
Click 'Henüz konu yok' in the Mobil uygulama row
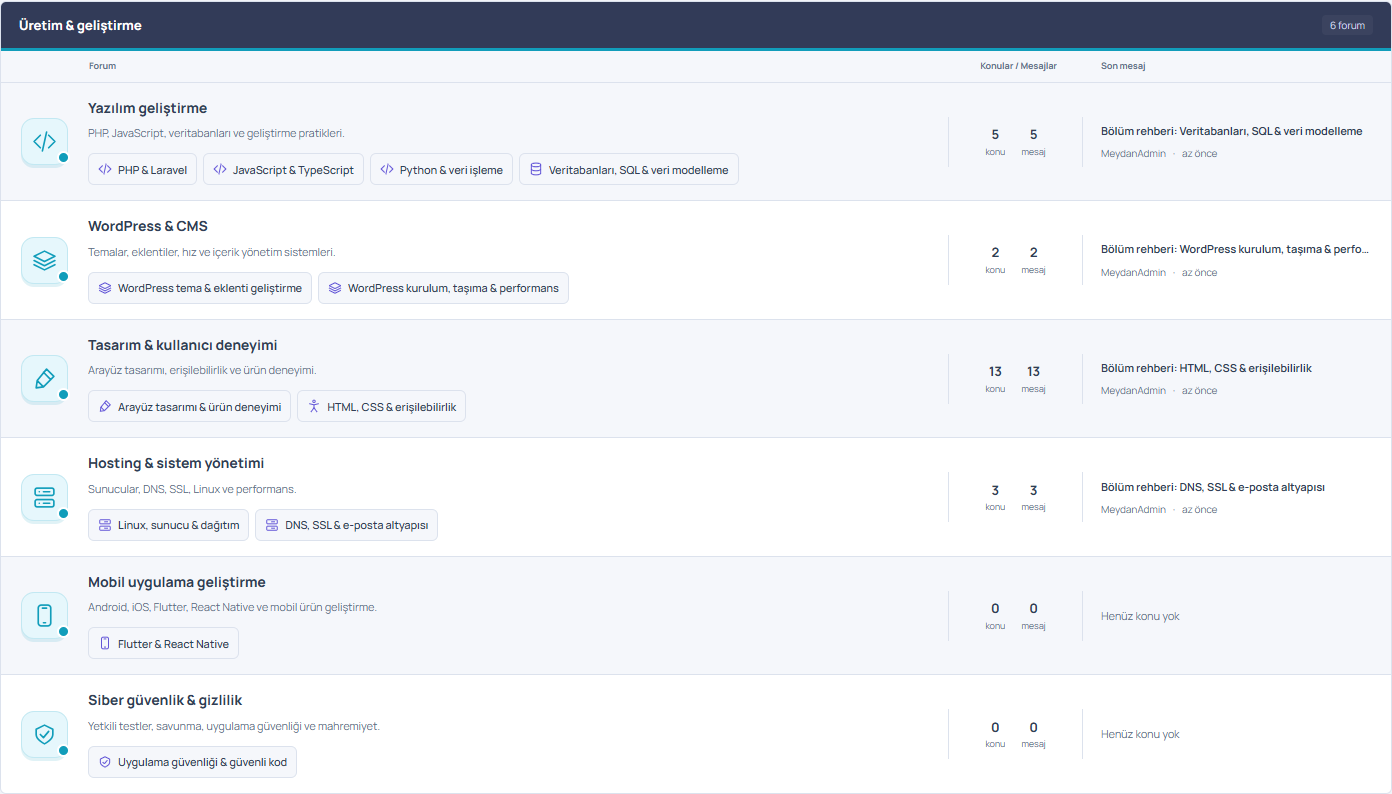[x=1140, y=616]
